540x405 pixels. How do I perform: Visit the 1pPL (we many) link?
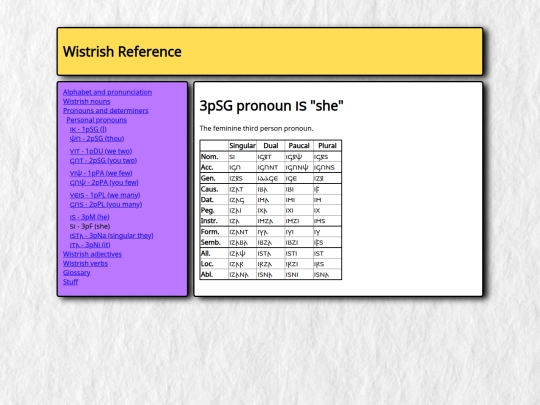(x=105, y=195)
